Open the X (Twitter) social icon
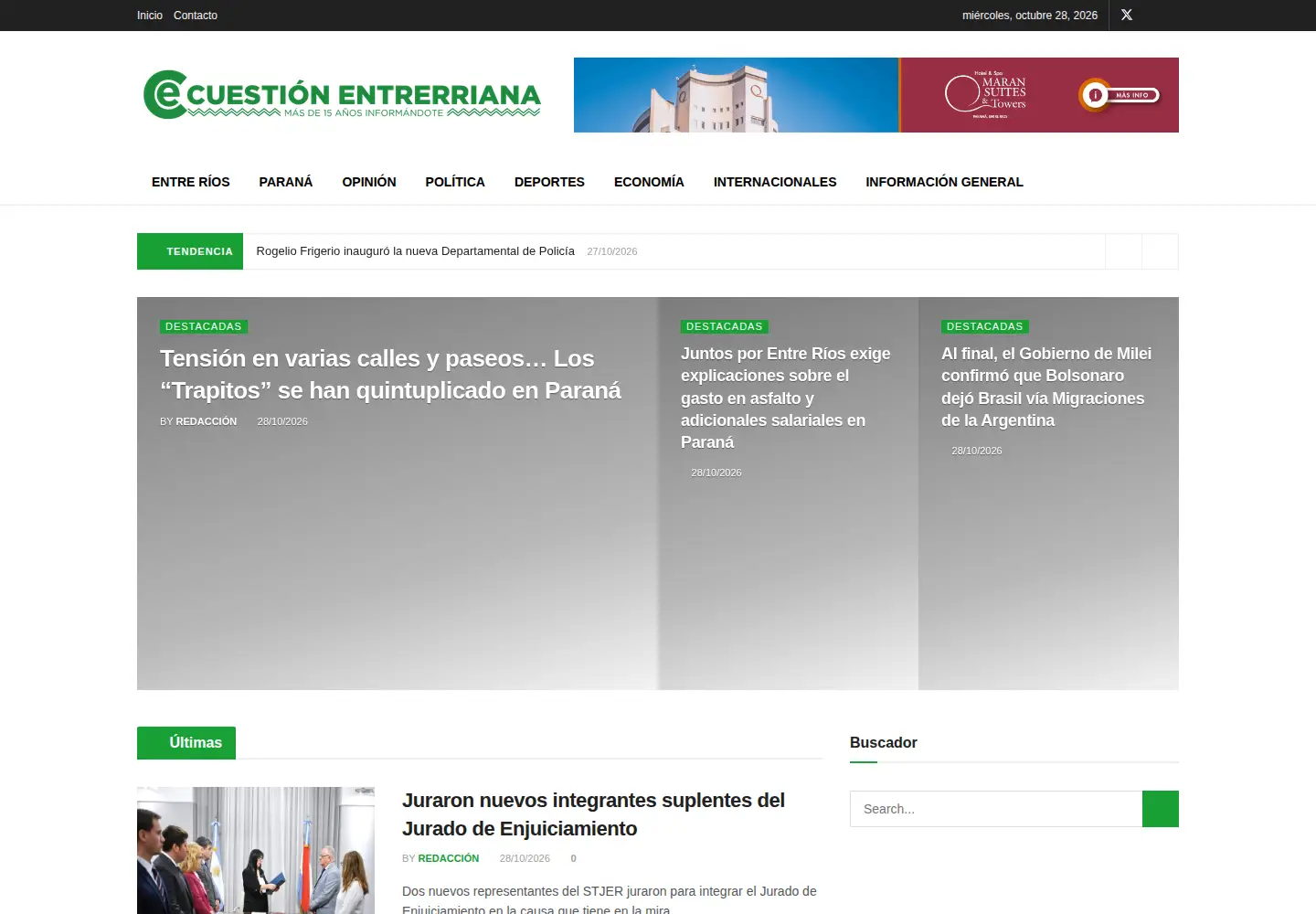This screenshot has height=914, width=1316. (x=1127, y=15)
